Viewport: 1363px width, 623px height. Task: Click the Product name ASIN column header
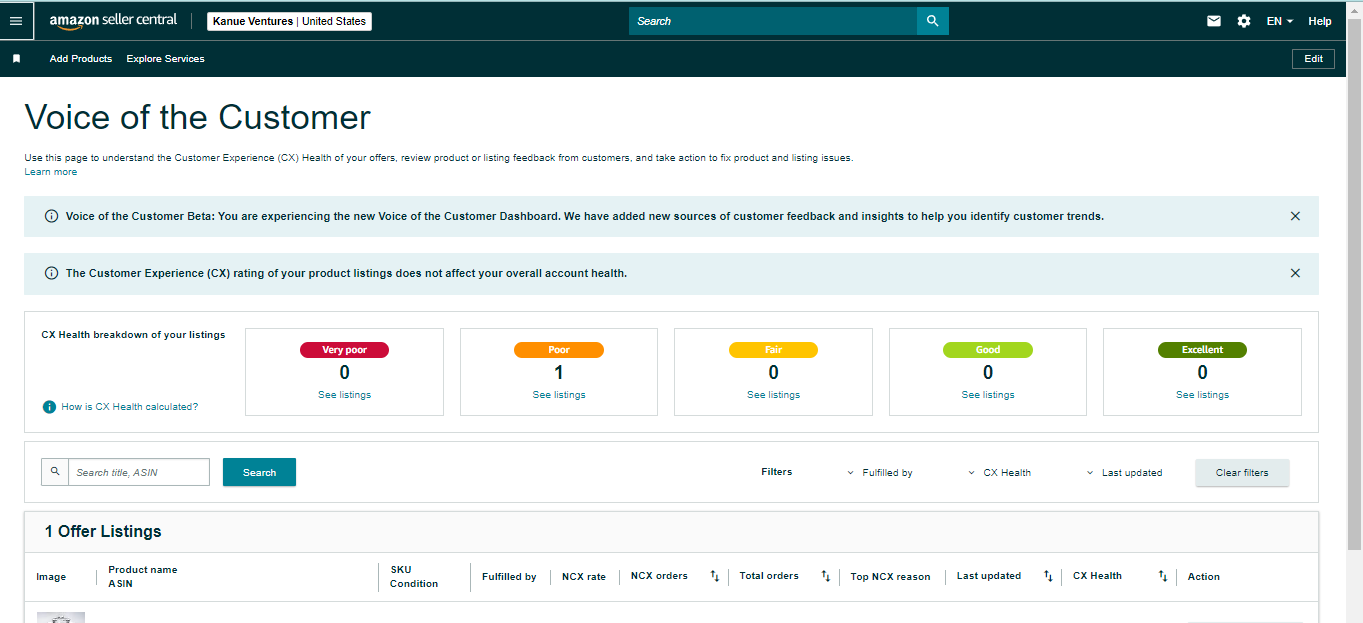(x=143, y=576)
